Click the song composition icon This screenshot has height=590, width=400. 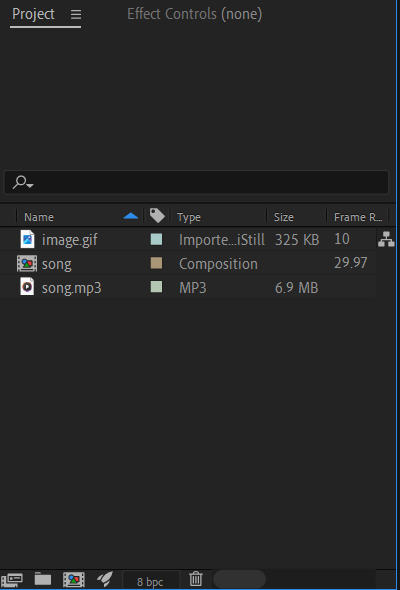point(27,264)
